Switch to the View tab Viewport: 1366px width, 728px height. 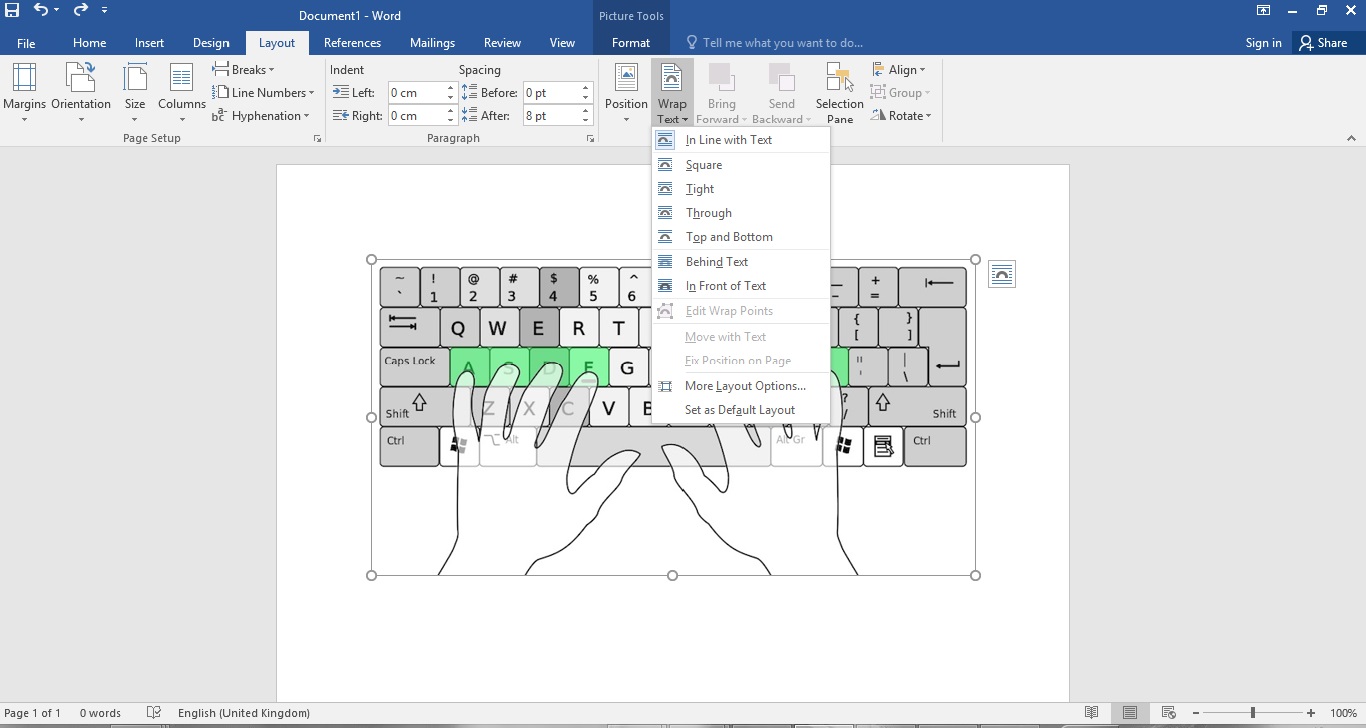(x=562, y=43)
